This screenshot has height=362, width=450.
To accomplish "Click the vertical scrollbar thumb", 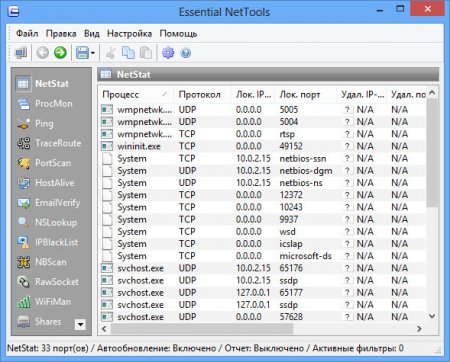I will pyautogui.click(x=432, y=152).
